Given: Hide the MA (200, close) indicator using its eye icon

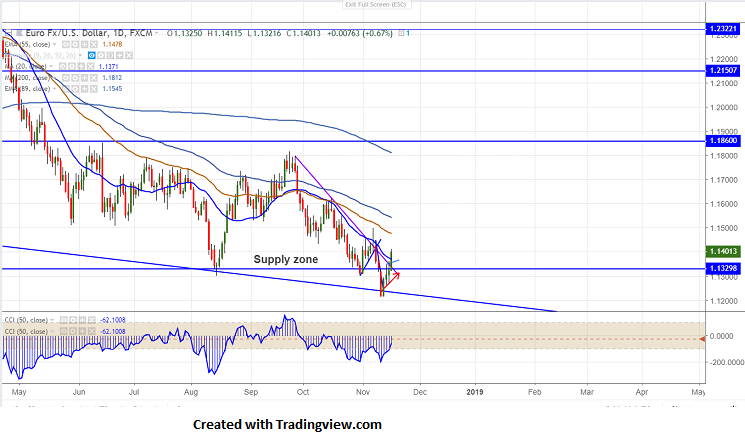Looking at the screenshot, I should point(66,78).
